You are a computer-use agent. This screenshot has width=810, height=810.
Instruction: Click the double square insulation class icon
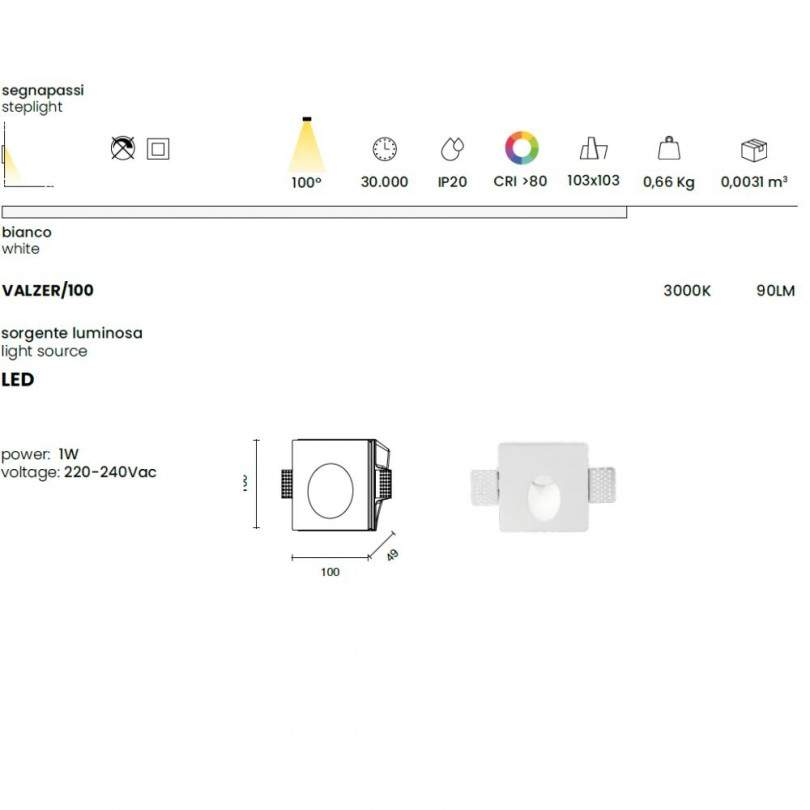[157, 149]
